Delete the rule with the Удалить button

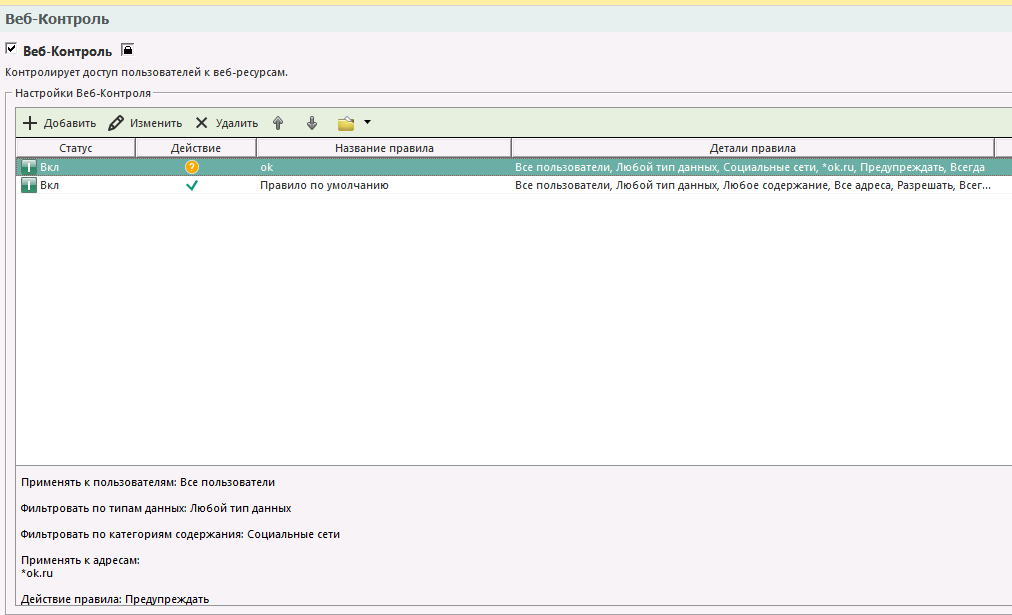226,123
